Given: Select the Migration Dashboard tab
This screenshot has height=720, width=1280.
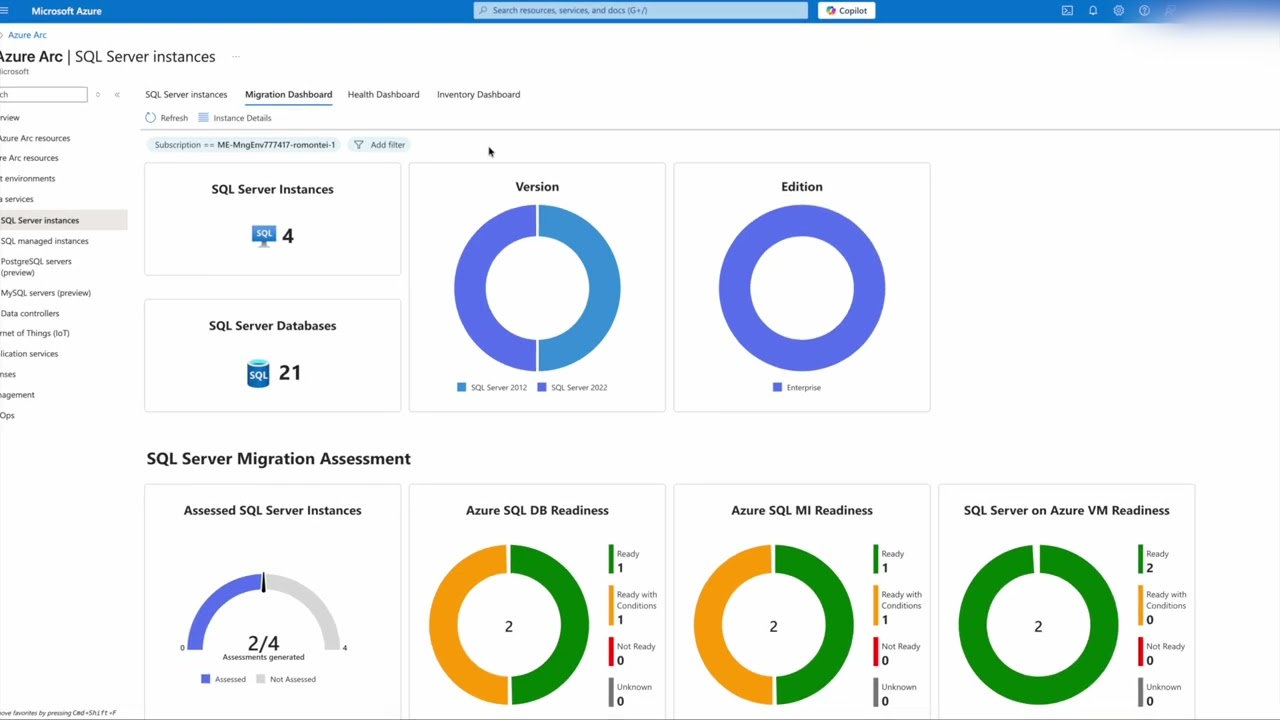Looking at the screenshot, I should coord(288,94).
